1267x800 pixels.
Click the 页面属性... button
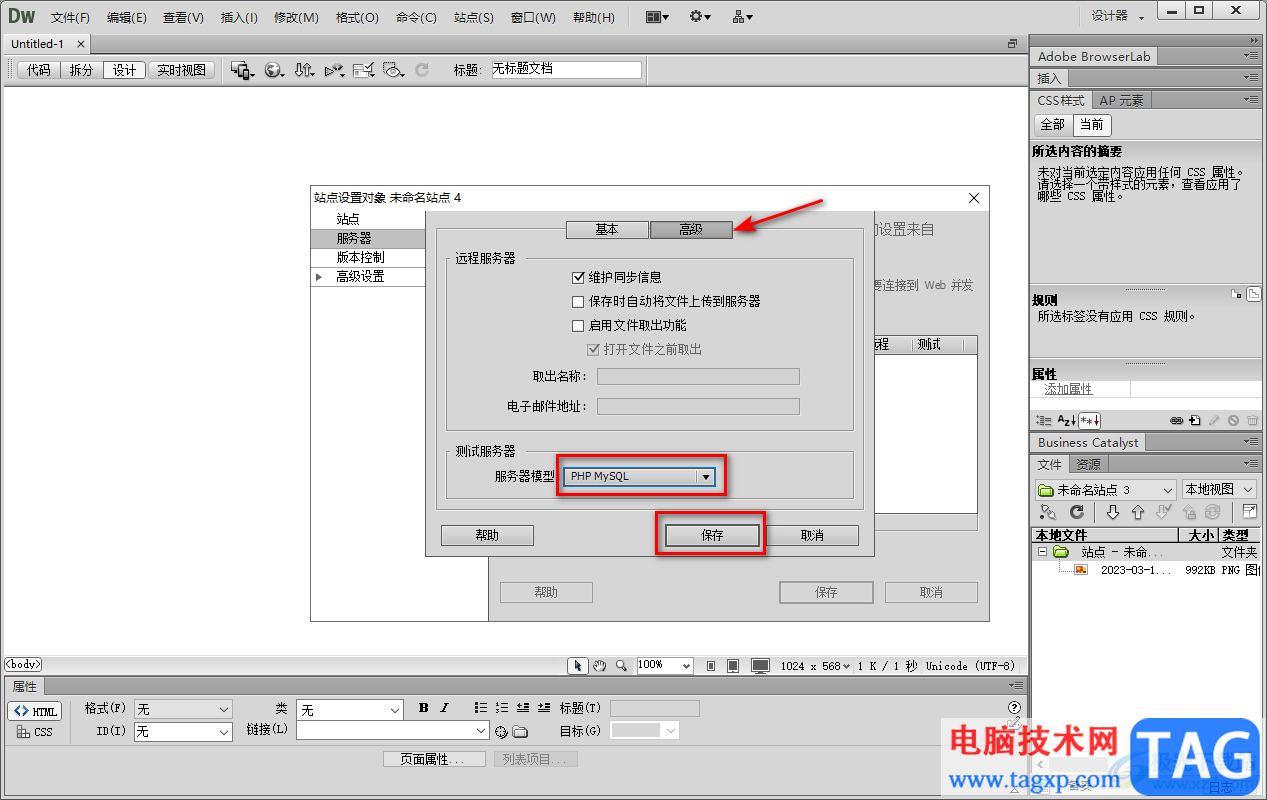[434, 759]
